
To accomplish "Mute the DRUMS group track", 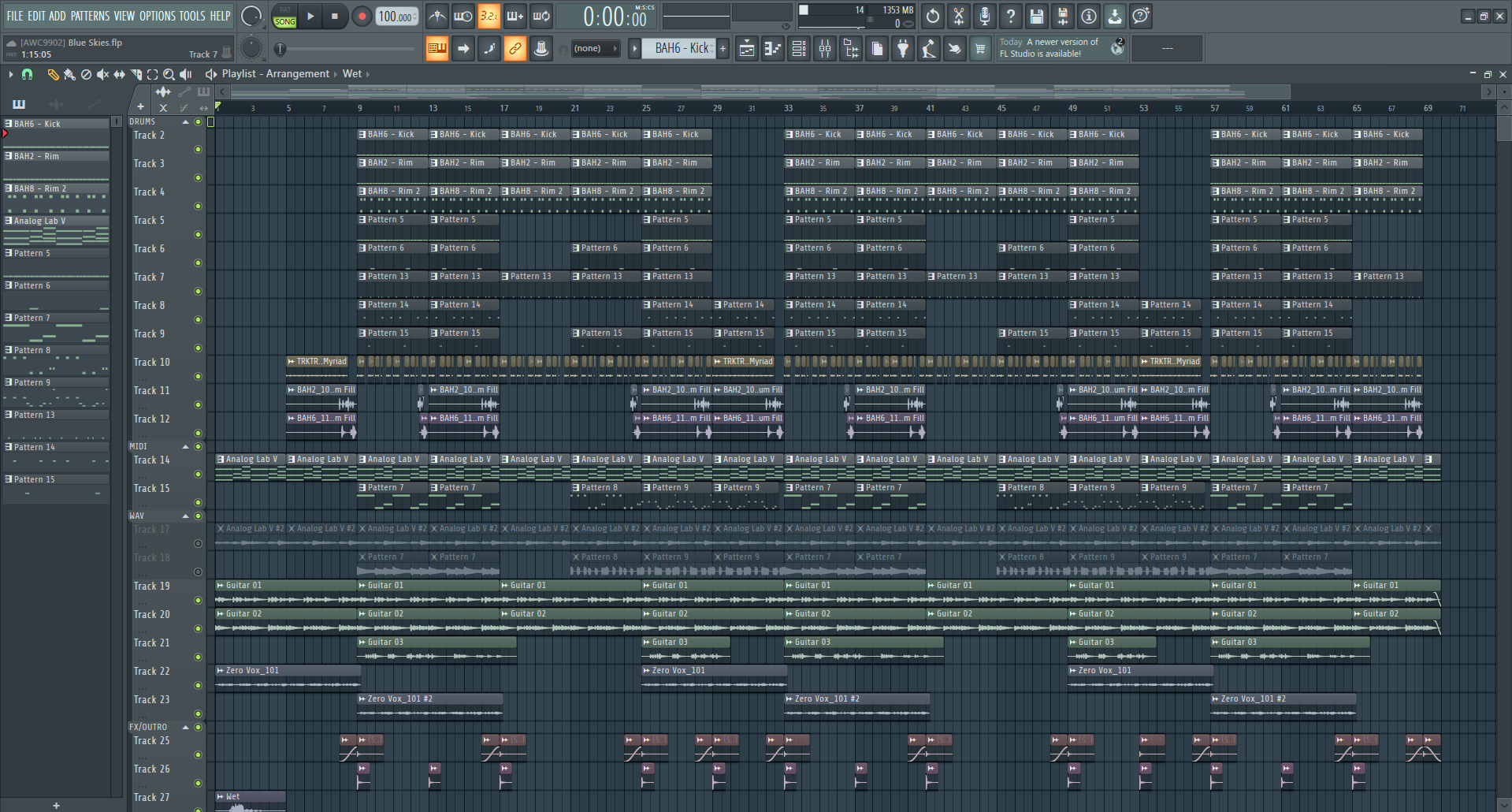I will pyautogui.click(x=198, y=121).
